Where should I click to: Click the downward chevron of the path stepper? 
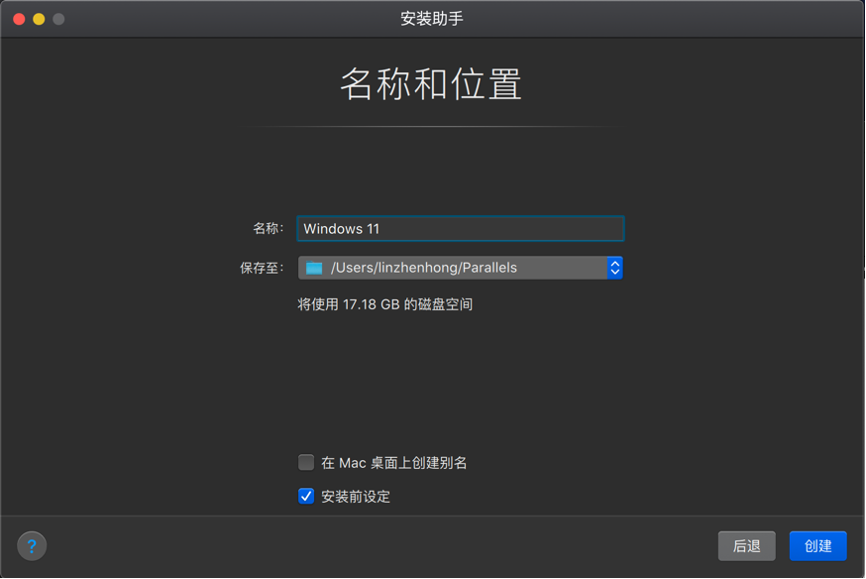pyautogui.click(x=615, y=272)
